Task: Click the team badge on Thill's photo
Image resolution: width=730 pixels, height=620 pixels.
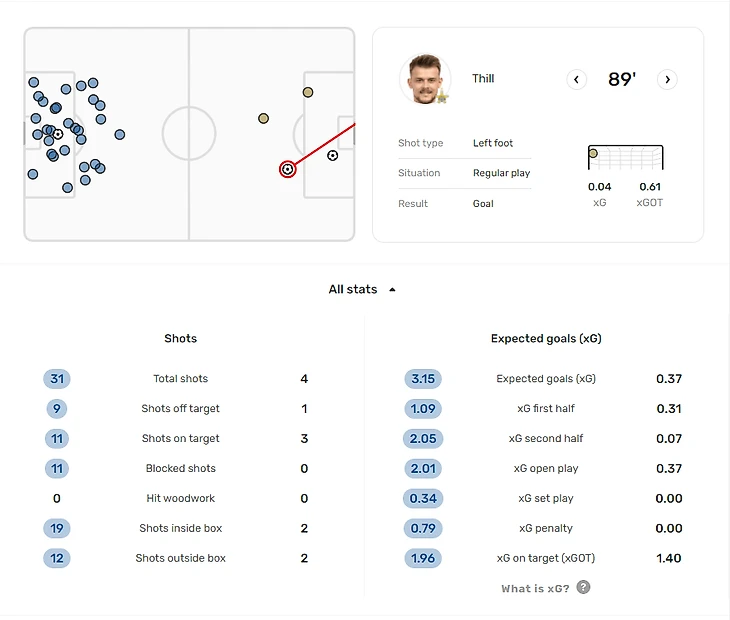Action: [441, 96]
